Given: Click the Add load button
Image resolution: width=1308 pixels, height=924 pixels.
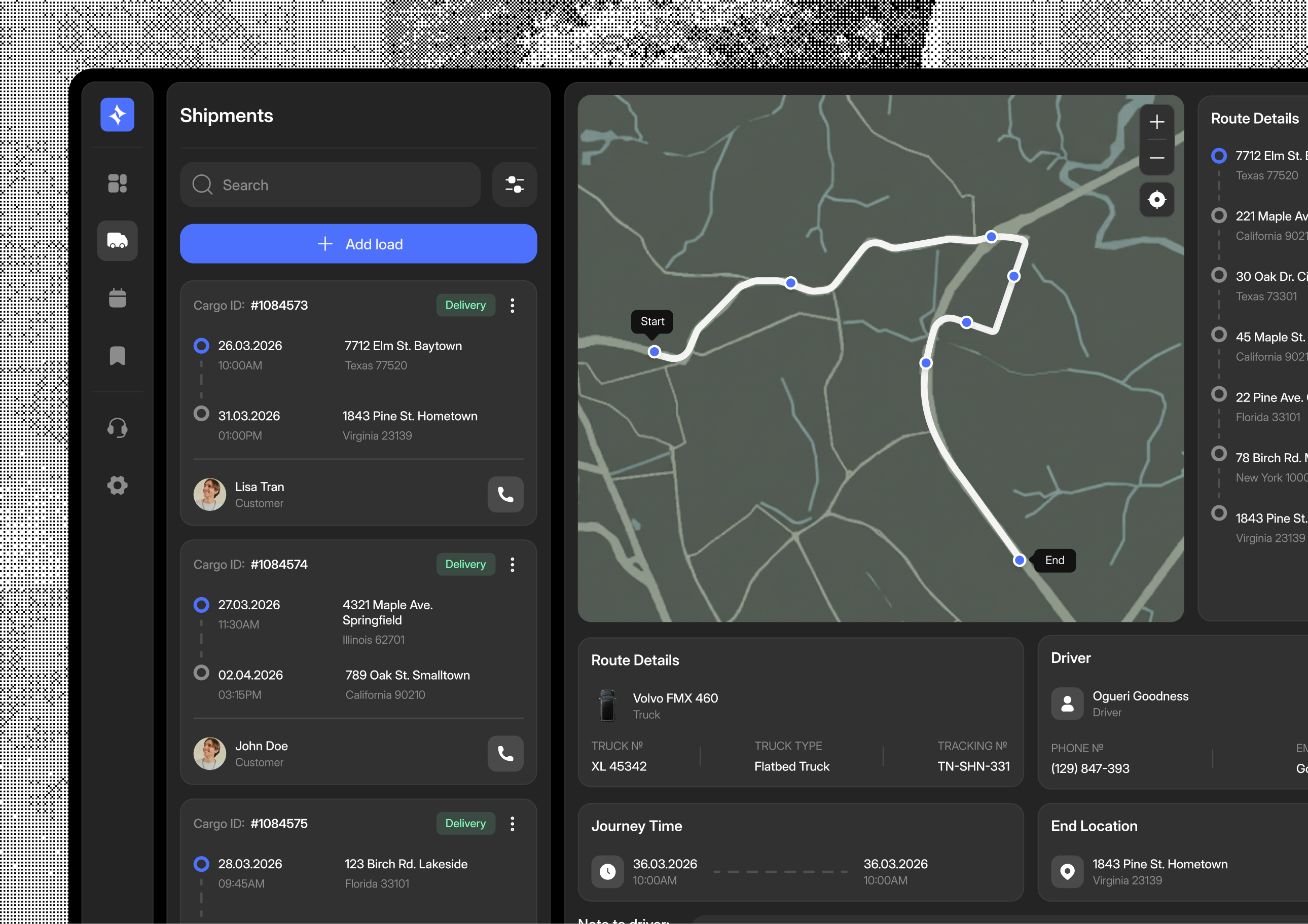Looking at the screenshot, I should [358, 244].
